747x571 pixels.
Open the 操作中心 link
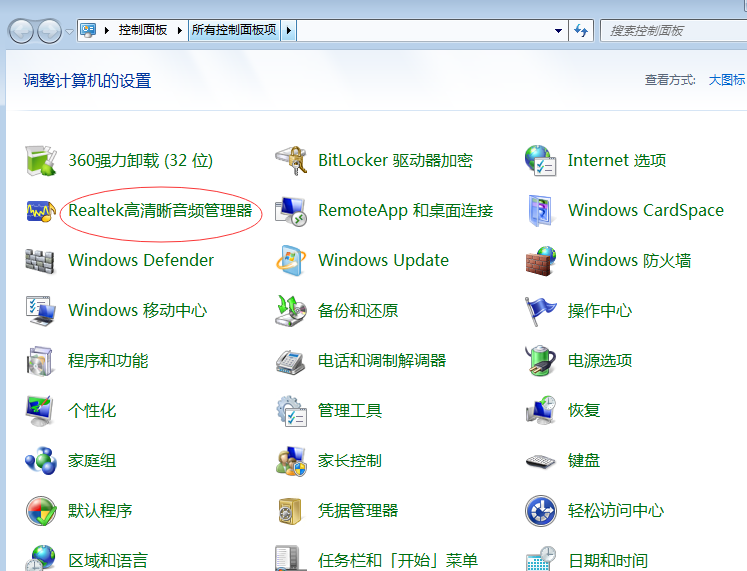tap(600, 311)
